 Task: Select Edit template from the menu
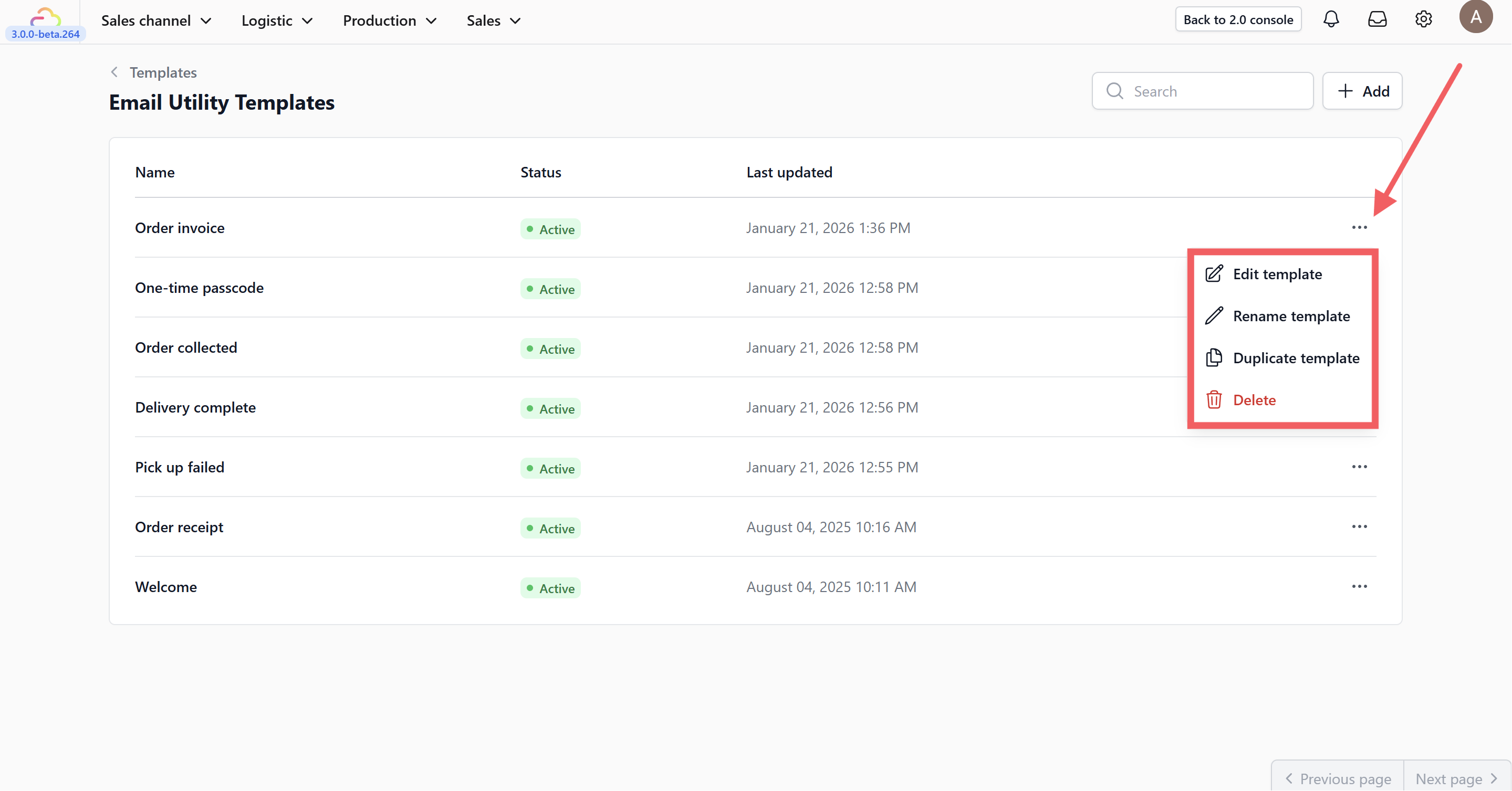click(1277, 274)
